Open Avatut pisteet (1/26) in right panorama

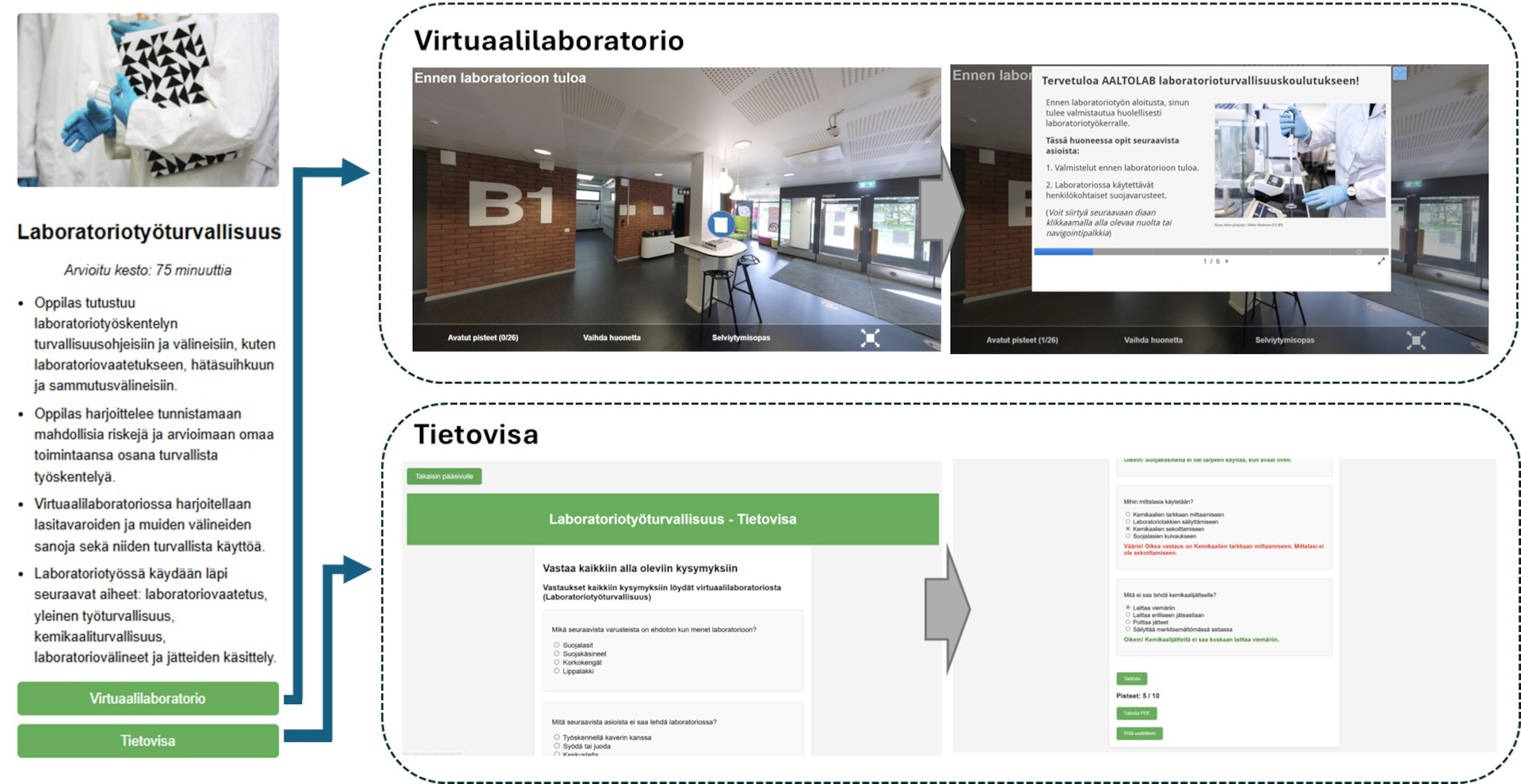tap(1022, 341)
